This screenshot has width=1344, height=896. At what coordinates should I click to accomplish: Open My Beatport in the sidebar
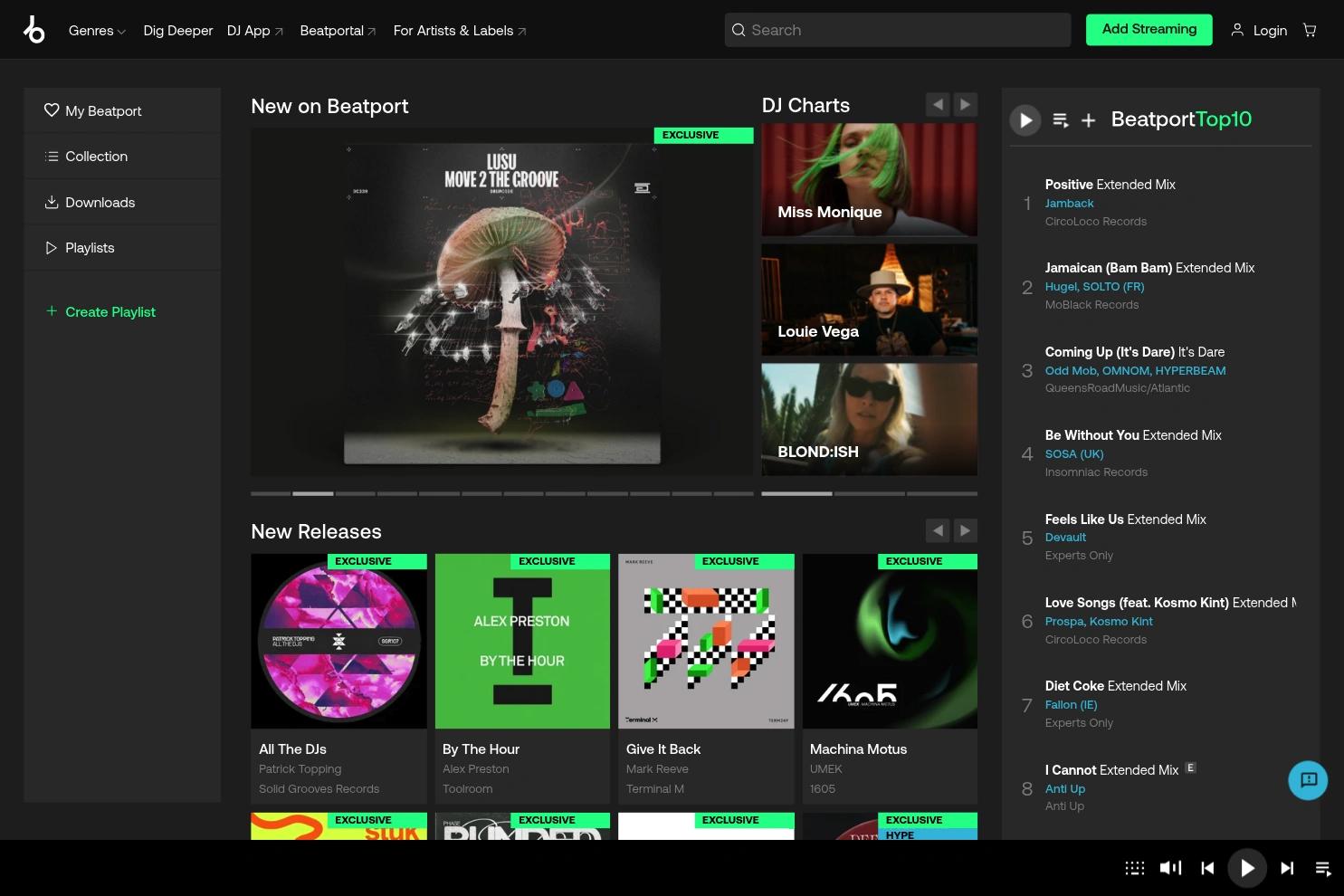122,110
